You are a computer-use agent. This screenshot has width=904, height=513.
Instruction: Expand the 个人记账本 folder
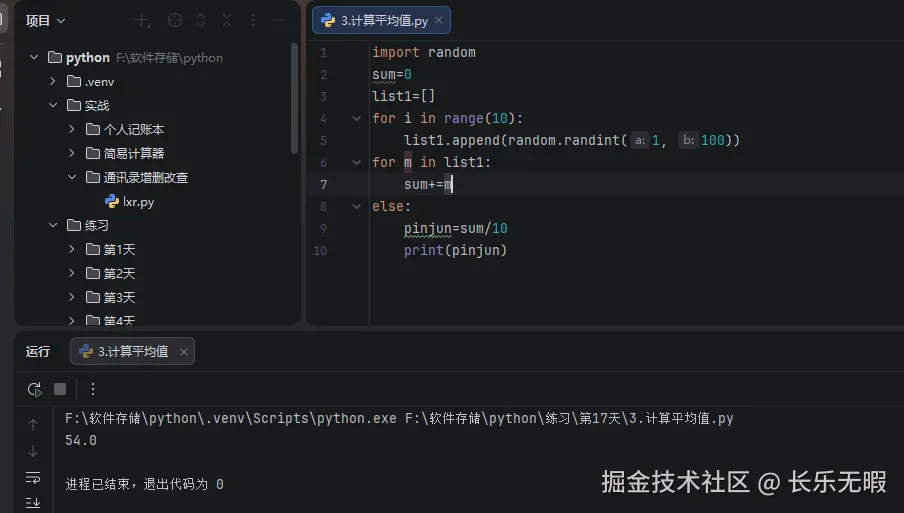[x=71, y=129]
